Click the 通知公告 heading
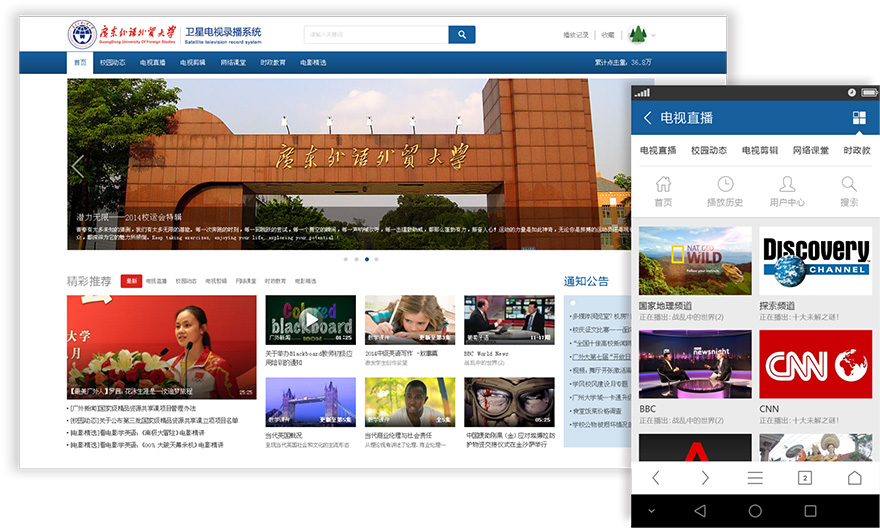The image size is (880, 528). tap(586, 282)
